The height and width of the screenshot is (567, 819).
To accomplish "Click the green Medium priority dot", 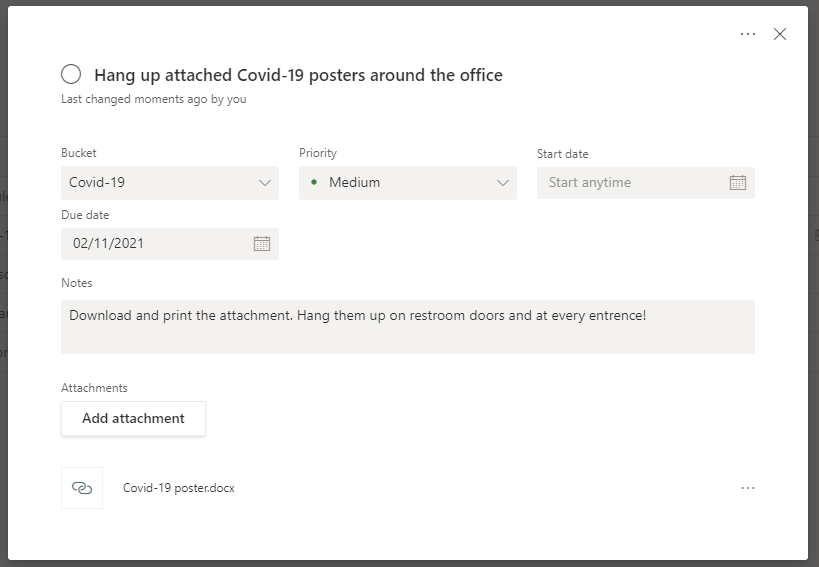I will coord(314,183).
